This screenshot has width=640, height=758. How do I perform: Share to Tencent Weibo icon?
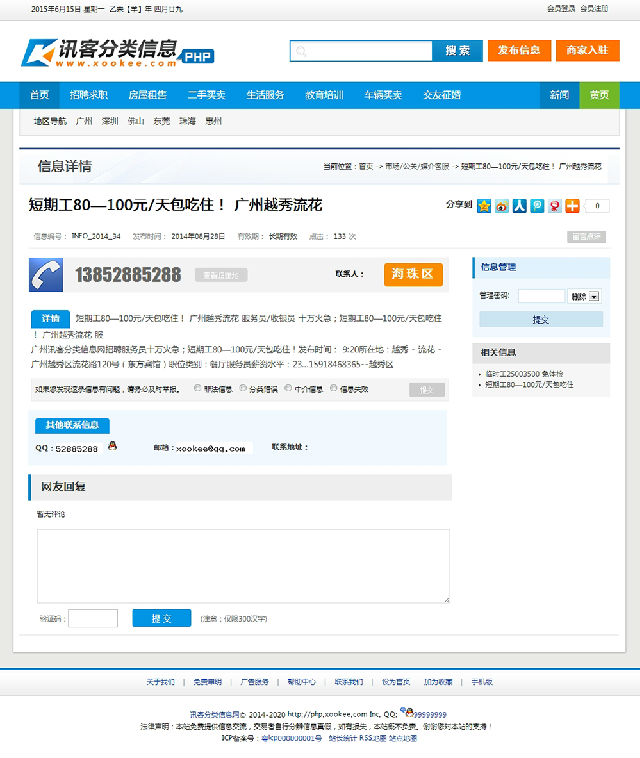click(537, 206)
